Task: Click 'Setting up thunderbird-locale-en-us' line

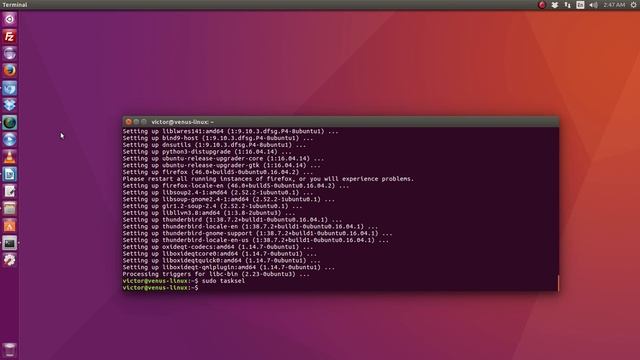Action: click(x=256, y=240)
